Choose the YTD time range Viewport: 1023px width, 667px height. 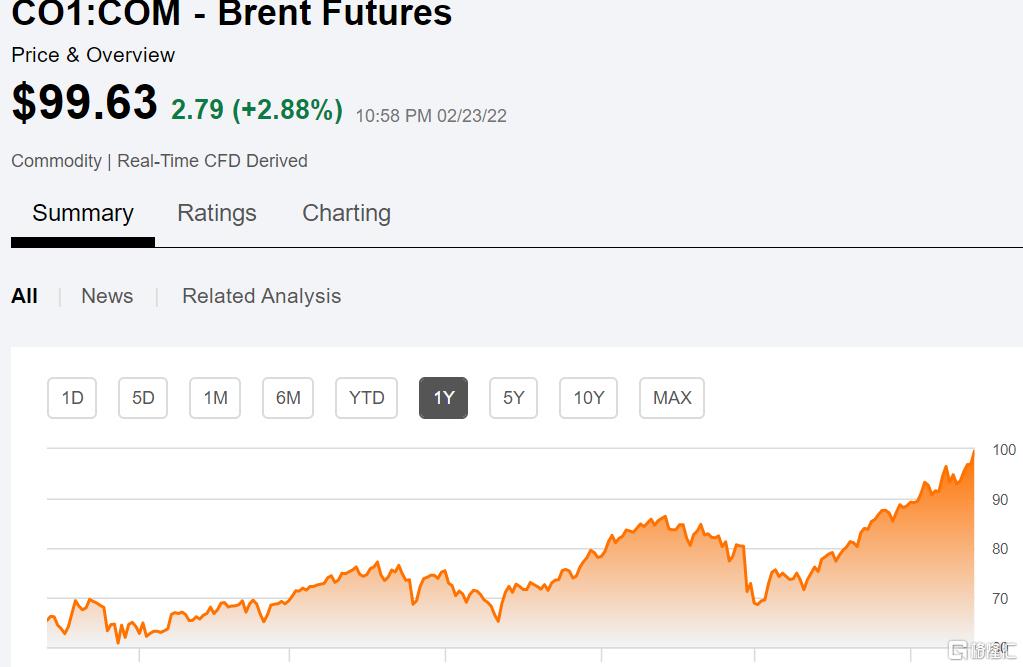(x=366, y=397)
